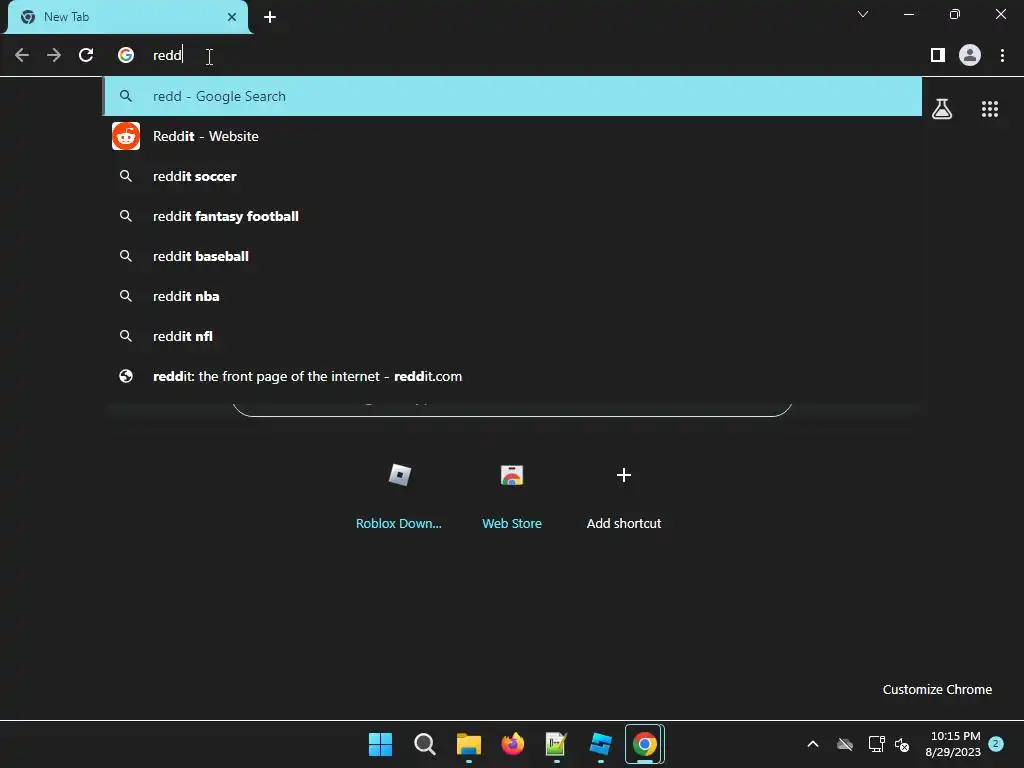Screen dimensions: 1024x768
Task: Open the Roblox Download shortcut
Action: tap(399, 493)
